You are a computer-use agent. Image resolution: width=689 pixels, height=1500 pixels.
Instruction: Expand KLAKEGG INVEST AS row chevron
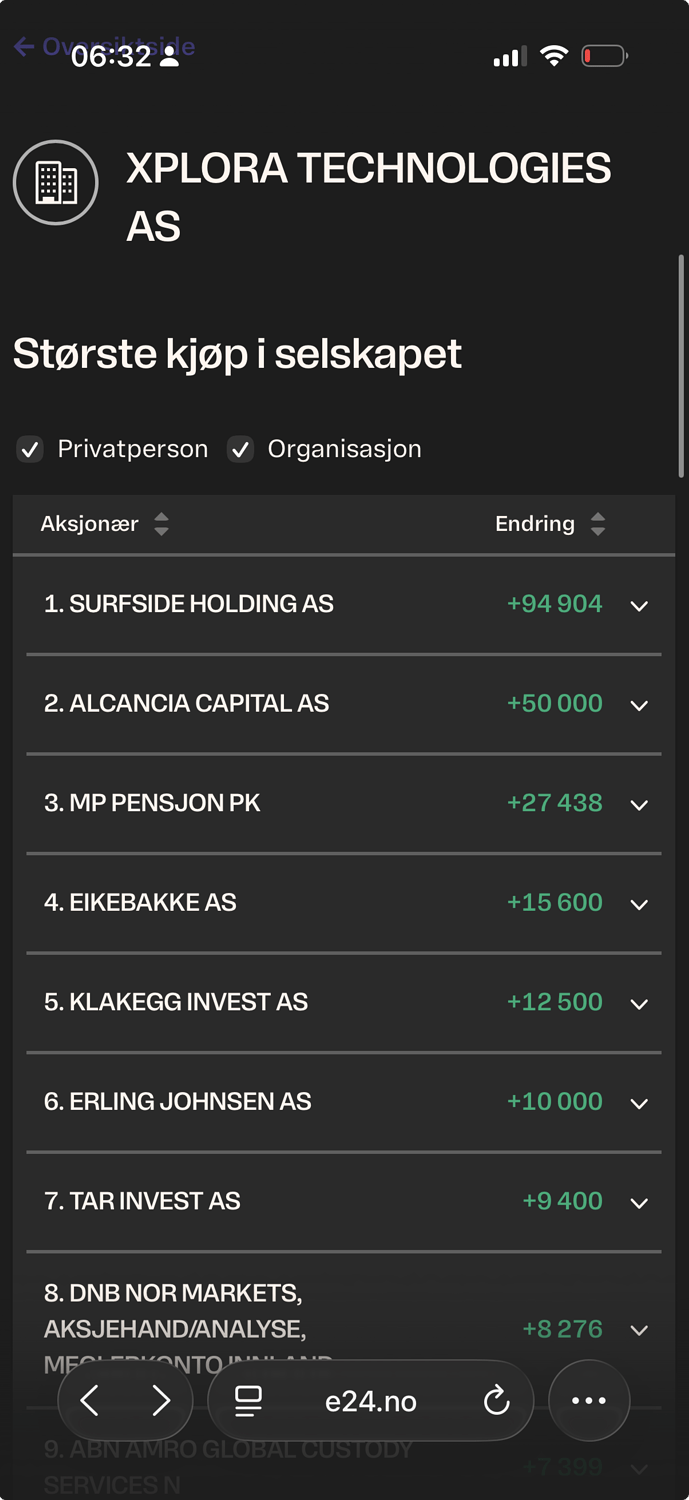click(x=640, y=1004)
